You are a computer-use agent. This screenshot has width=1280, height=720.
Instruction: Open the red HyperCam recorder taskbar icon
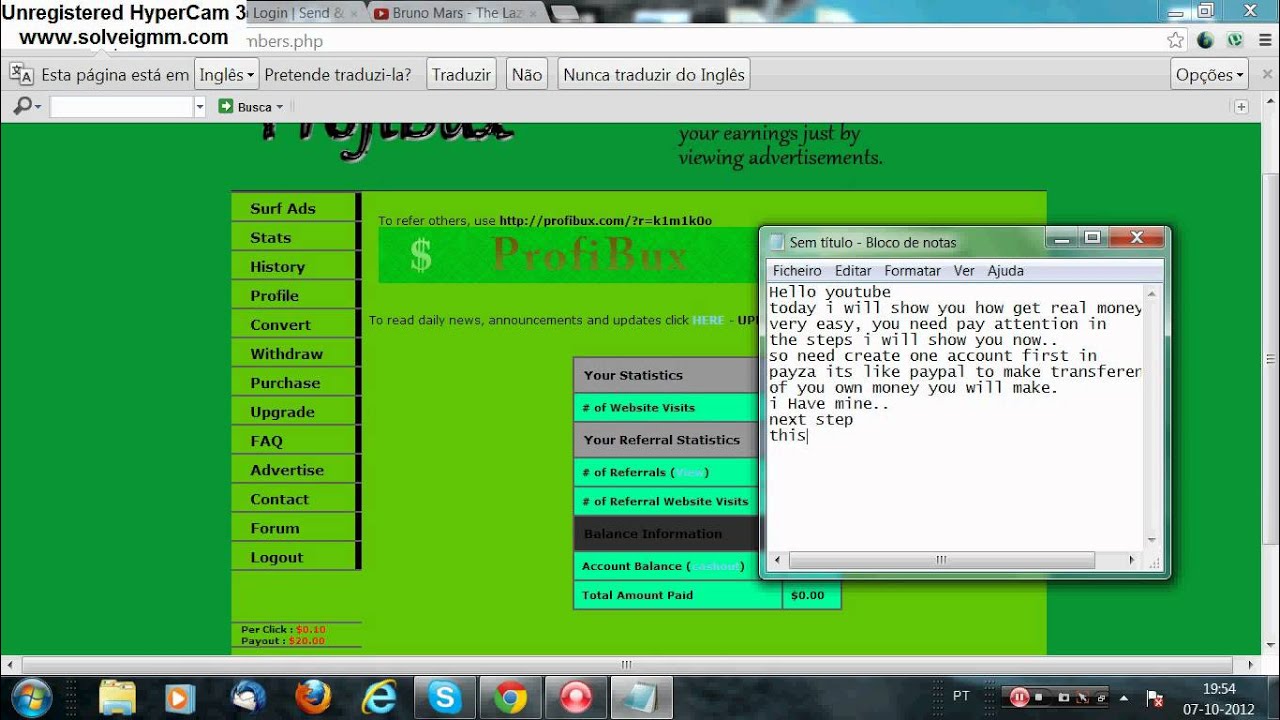[575, 697]
